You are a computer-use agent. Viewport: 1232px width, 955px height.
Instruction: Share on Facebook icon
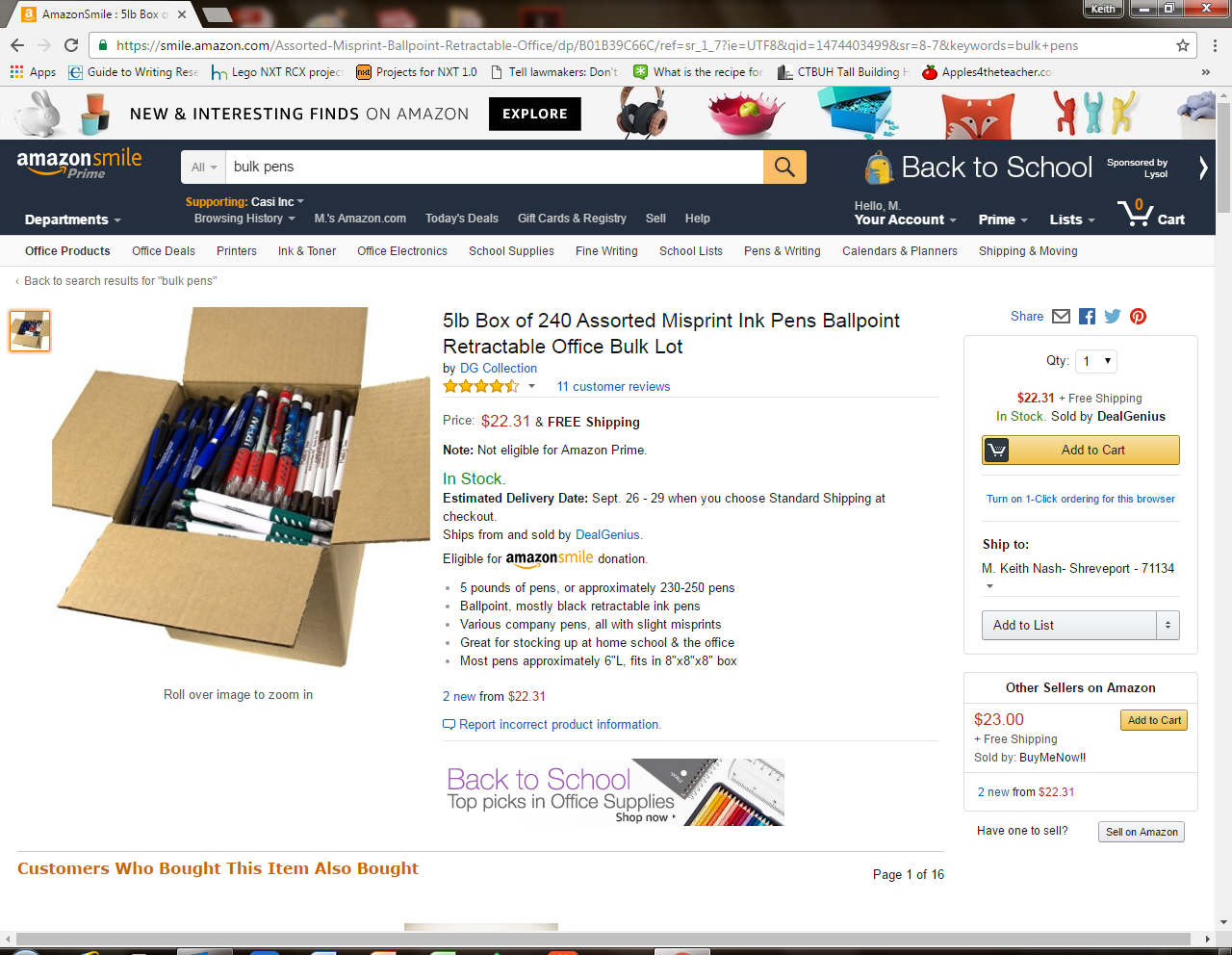coord(1087,317)
